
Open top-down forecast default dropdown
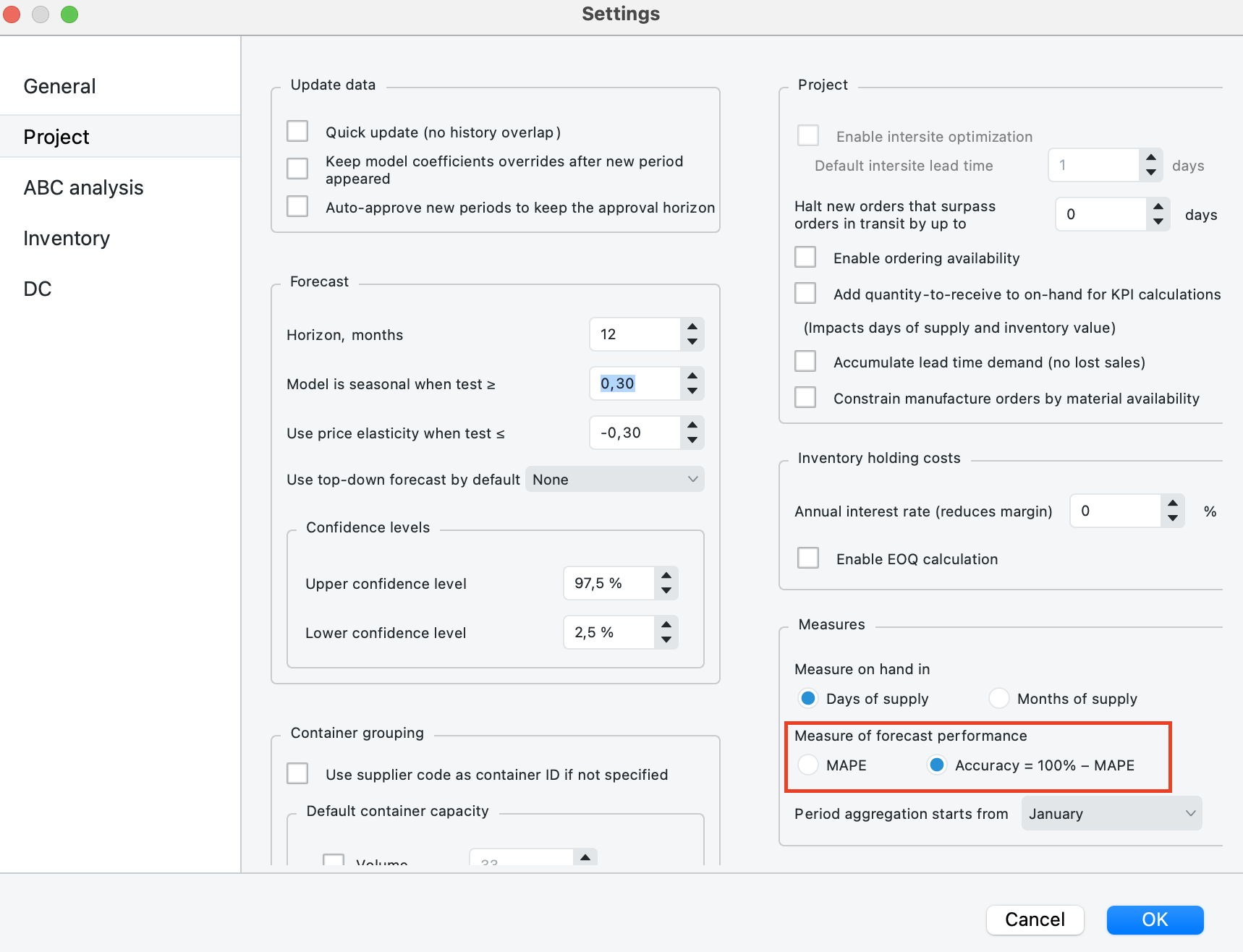point(615,479)
